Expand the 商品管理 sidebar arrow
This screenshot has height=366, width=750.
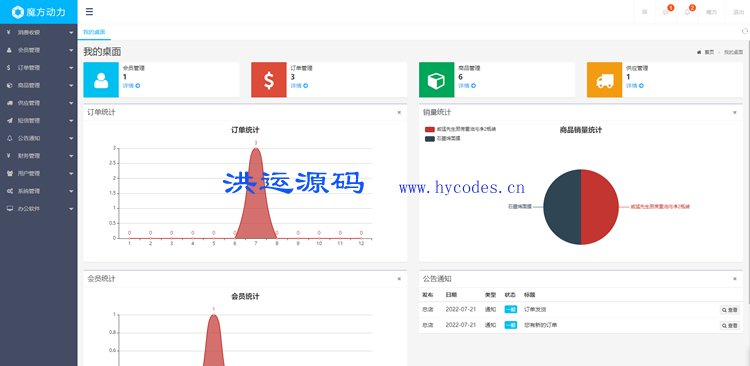(71, 86)
